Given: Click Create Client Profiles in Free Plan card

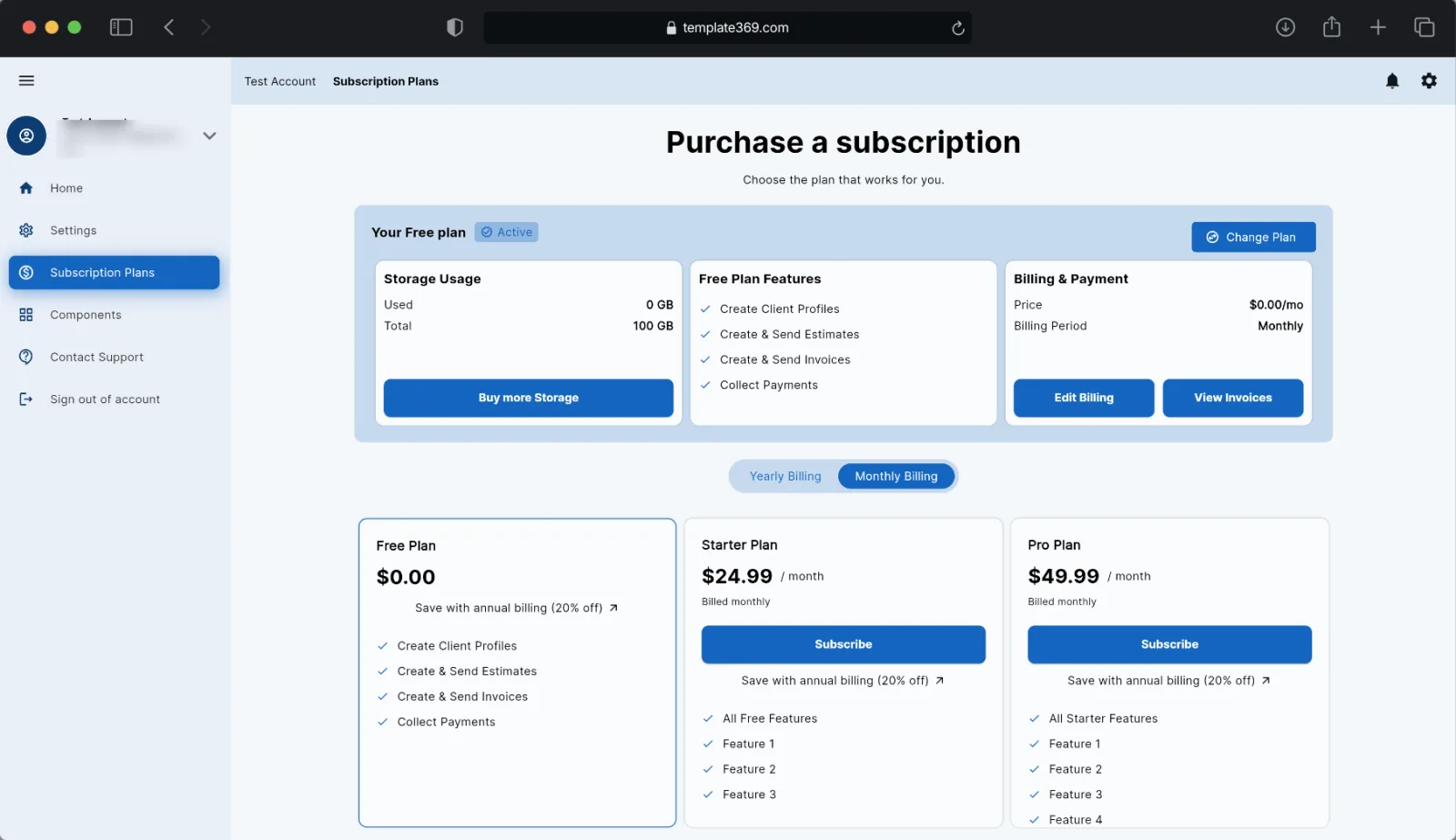Looking at the screenshot, I should [457, 646].
